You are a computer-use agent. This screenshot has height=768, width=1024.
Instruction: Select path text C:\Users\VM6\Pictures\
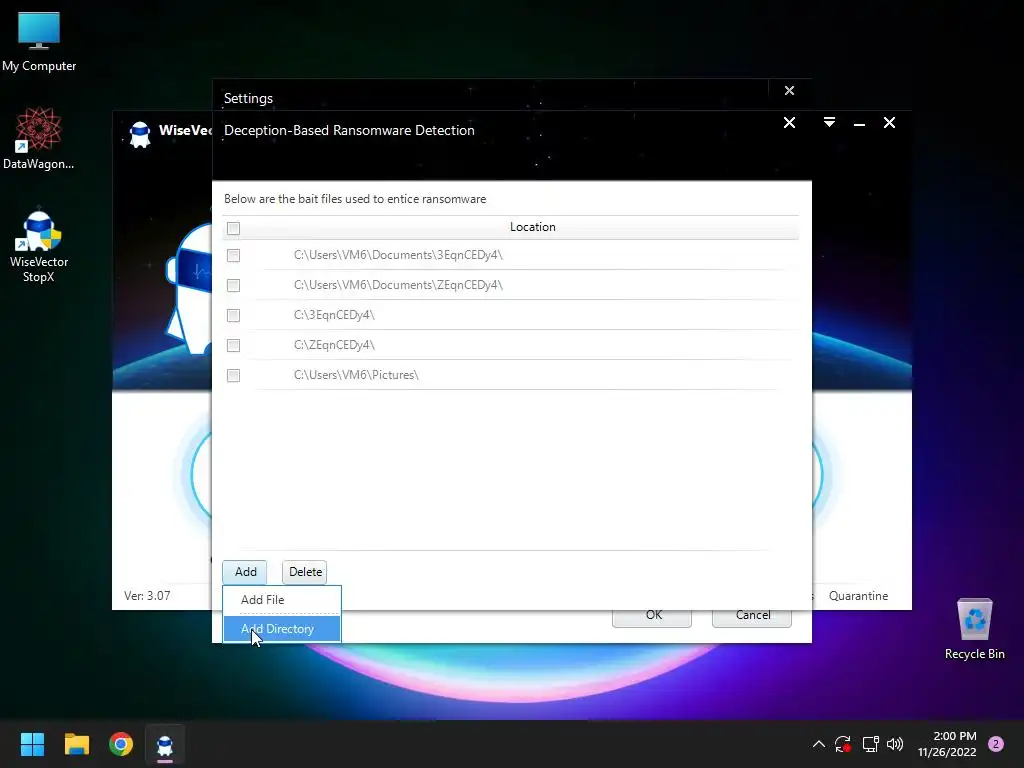point(356,375)
